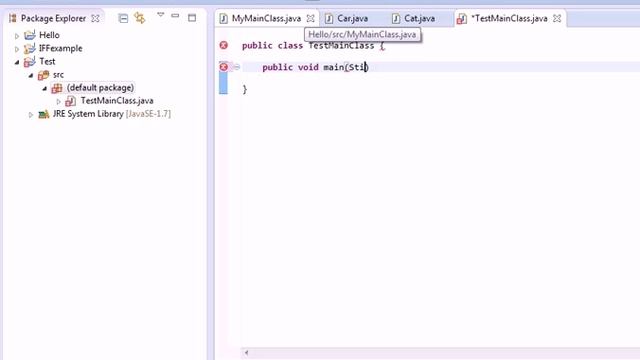The height and width of the screenshot is (360, 640).
Task: Click Collapse All icon in Package Explorer
Action: coord(123,18)
